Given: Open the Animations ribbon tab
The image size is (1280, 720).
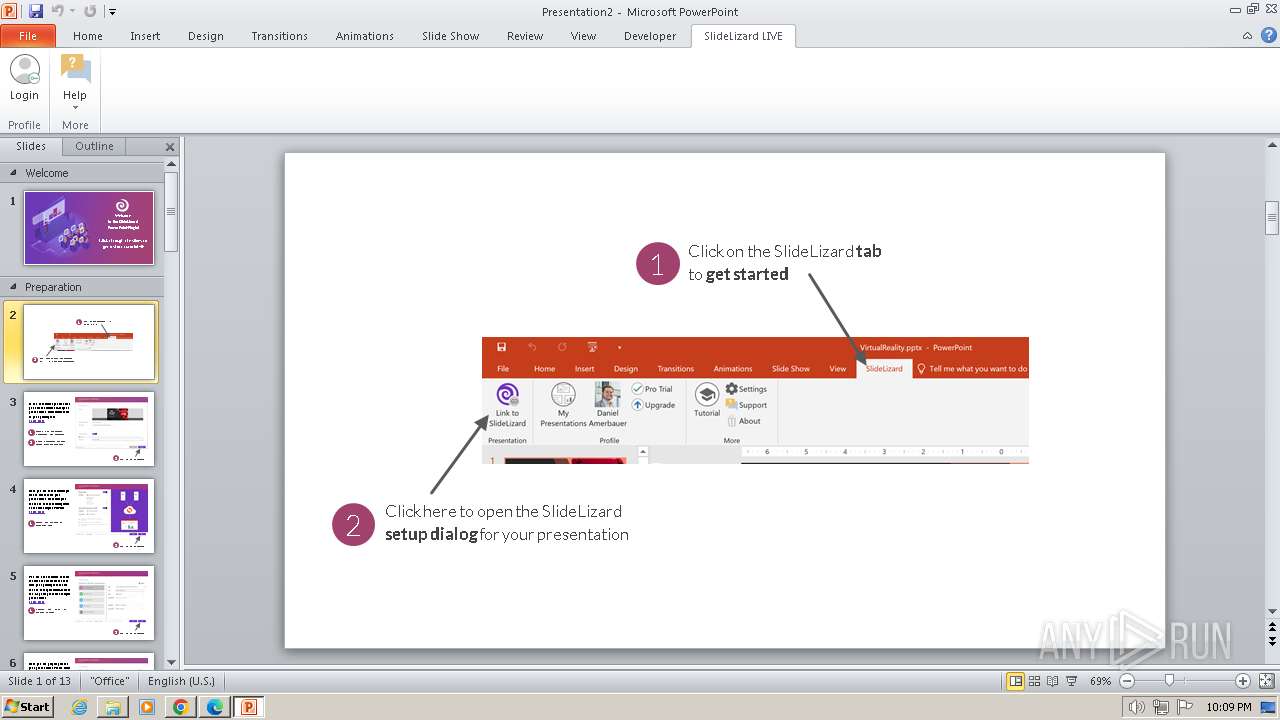Looking at the screenshot, I should pyautogui.click(x=365, y=36).
